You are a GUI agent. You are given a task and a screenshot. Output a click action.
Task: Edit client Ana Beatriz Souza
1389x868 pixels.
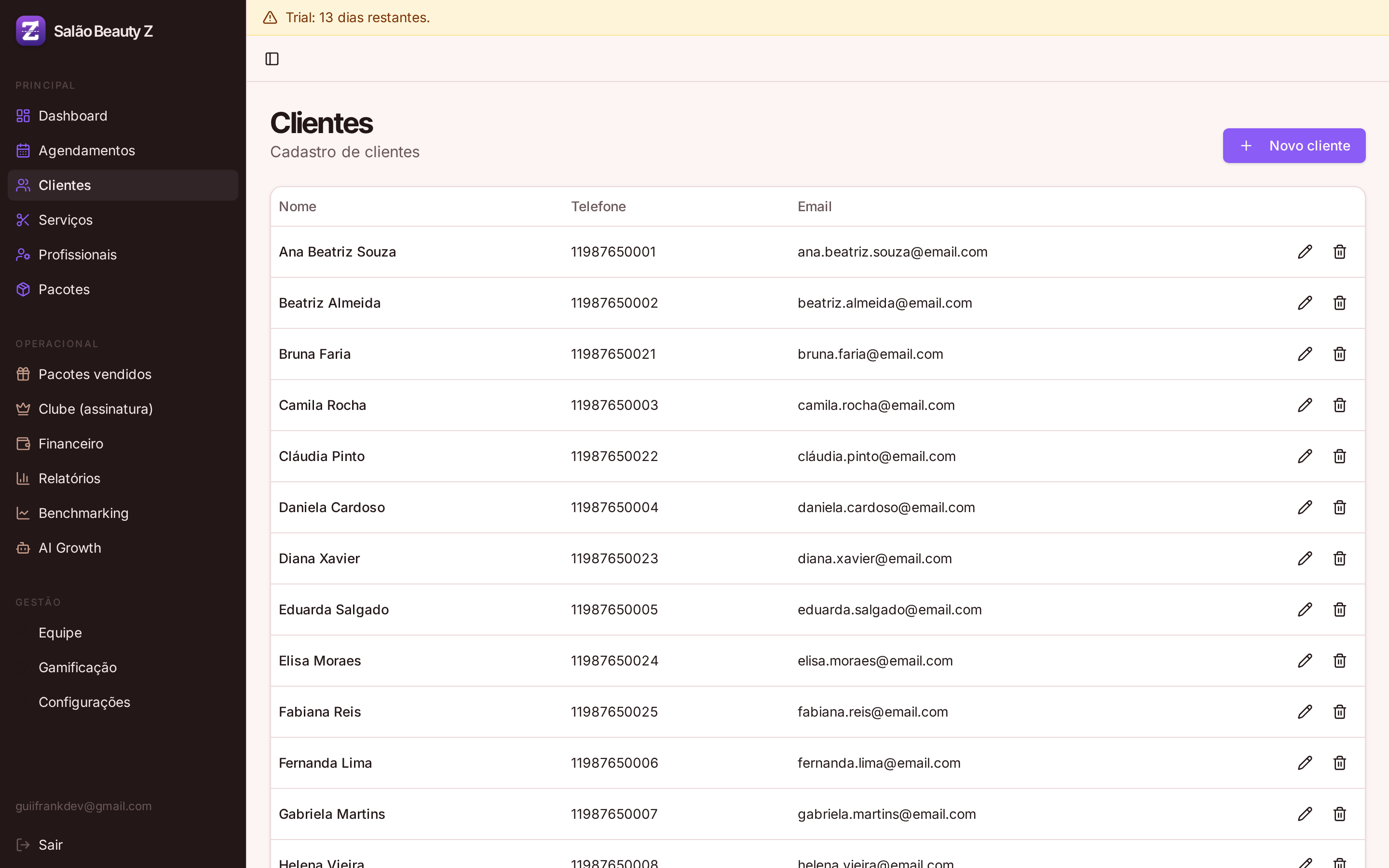(x=1305, y=251)
